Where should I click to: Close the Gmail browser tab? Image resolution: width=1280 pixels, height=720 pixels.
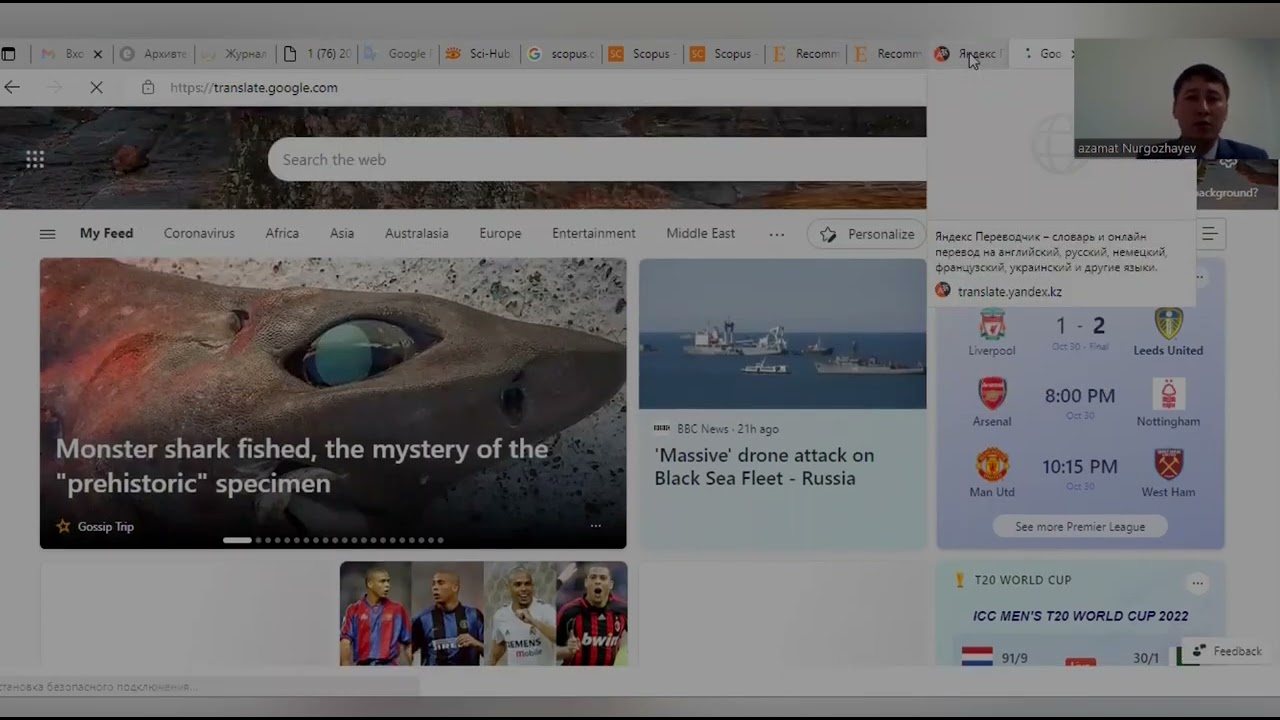[x=97, y=54]
